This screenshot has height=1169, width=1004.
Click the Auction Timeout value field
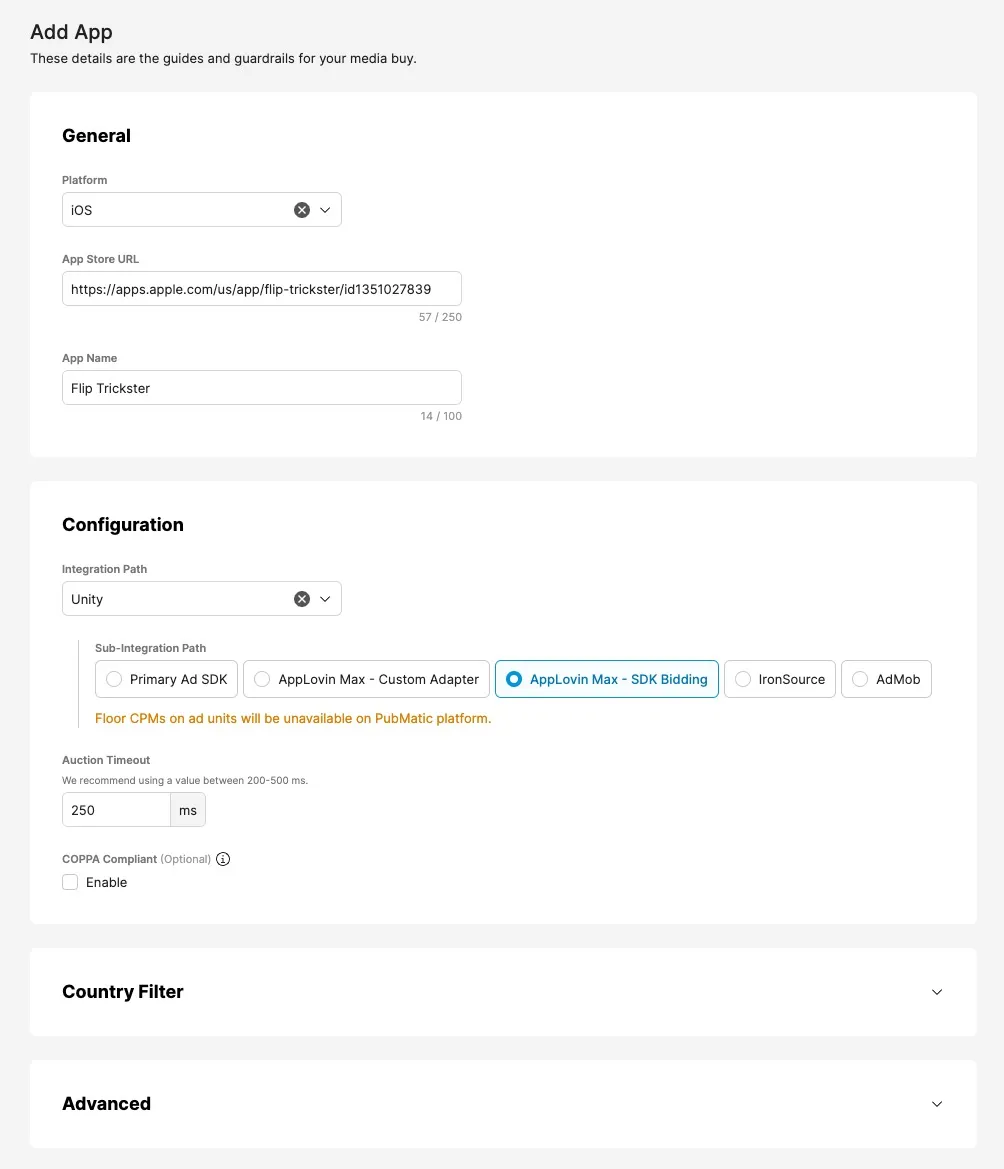pyautogui.click(x=116, y=809)
